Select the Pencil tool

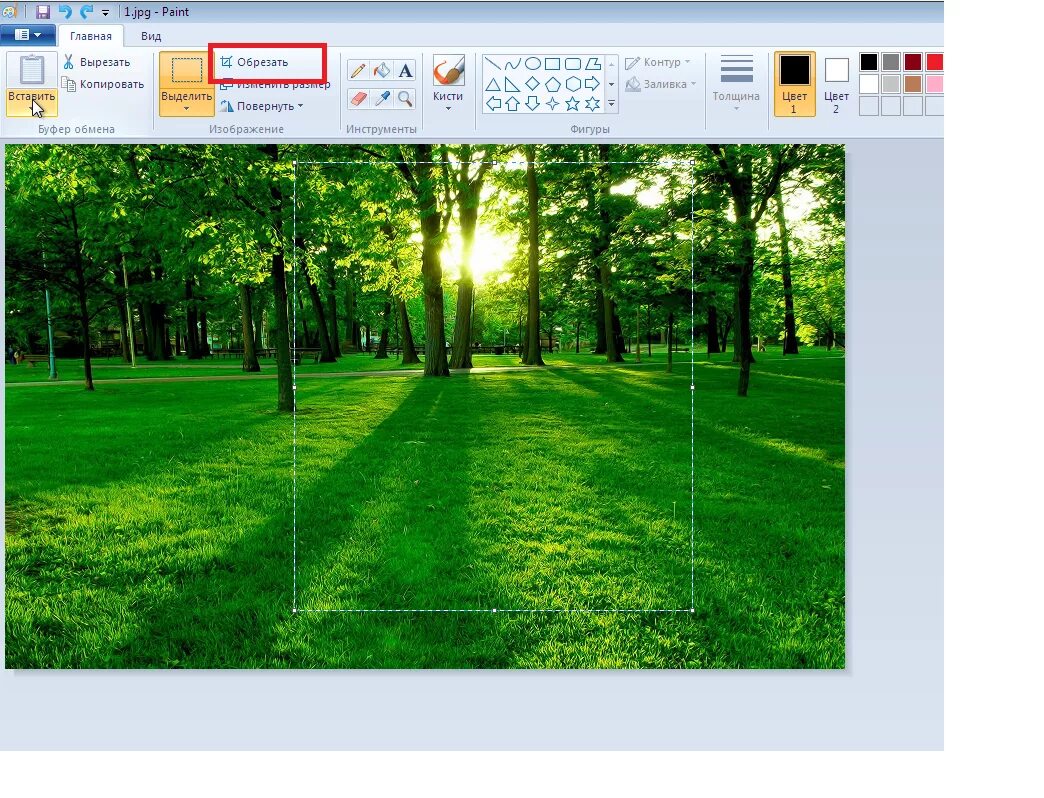point(358,70)
